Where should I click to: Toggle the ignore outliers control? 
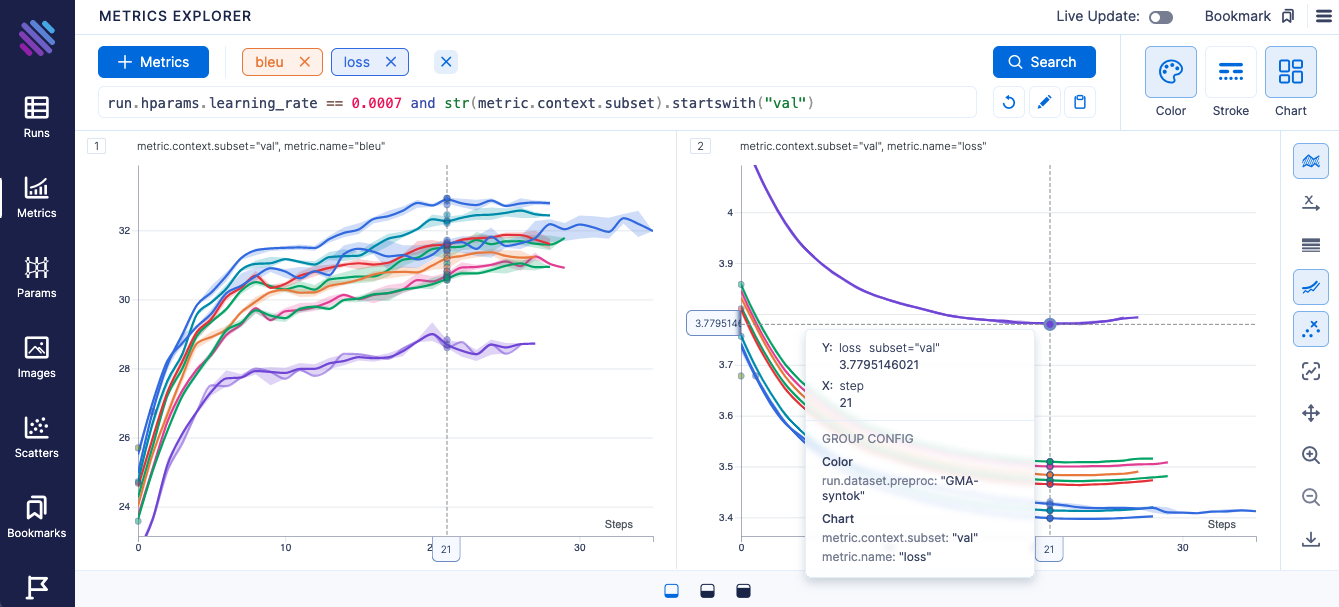pos(1311,329)
